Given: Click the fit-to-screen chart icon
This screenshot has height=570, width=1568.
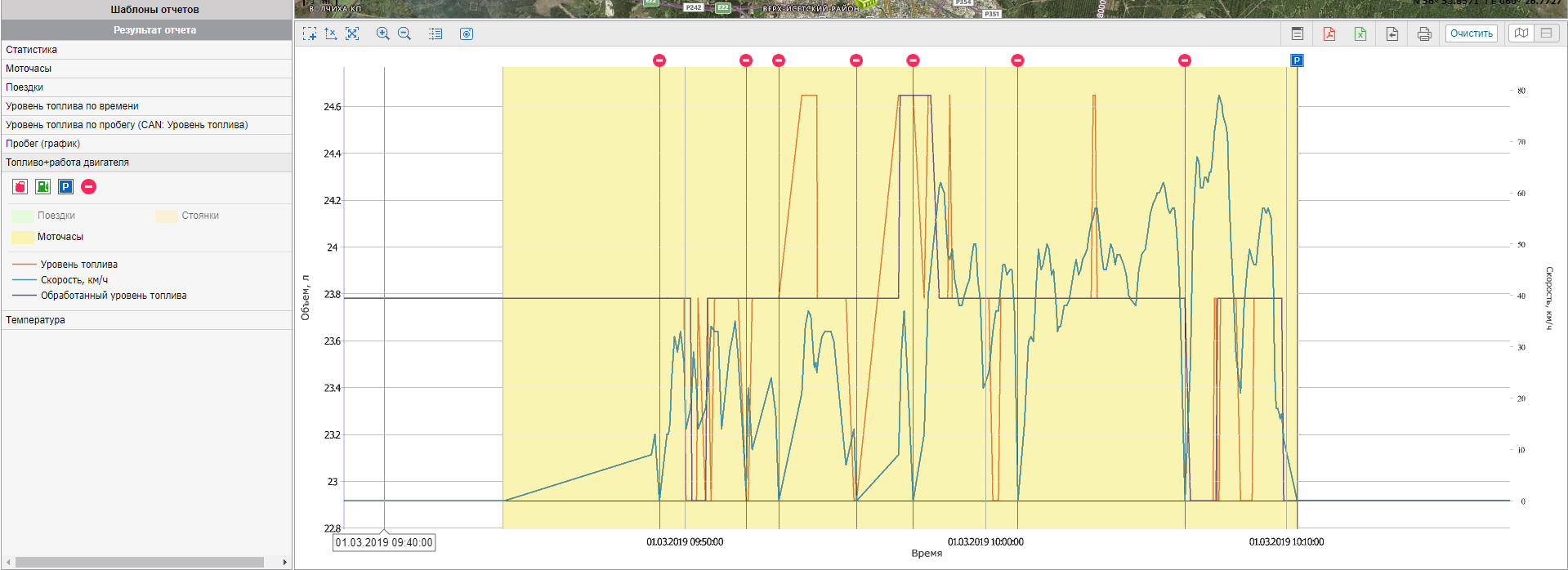Looking at the screenshot, I should [x=352, y=33].
